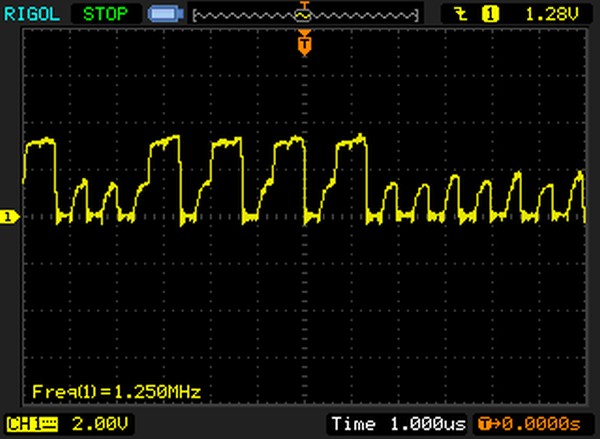
Task: Click the orange T trigger position marker
Action: 304,42
